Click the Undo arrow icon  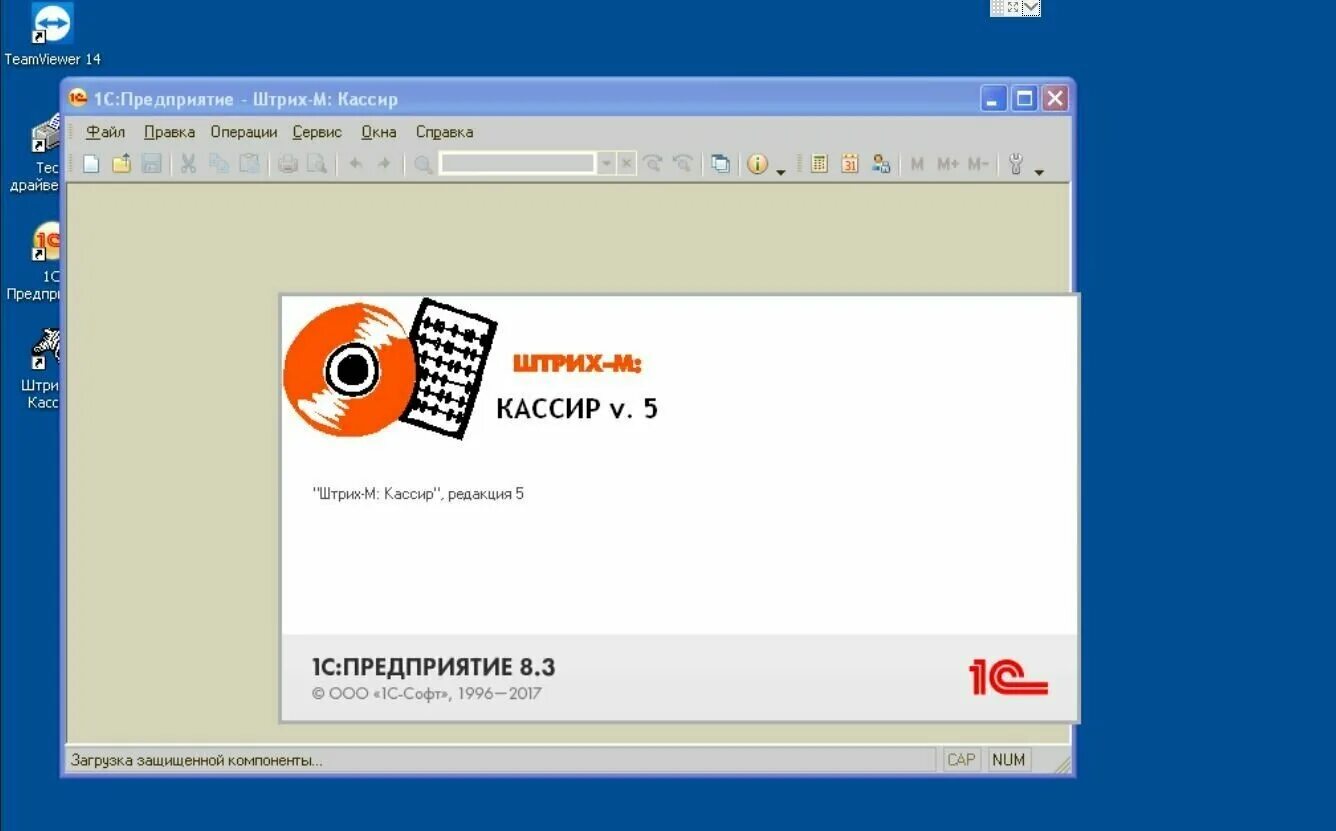coord(355,164)
